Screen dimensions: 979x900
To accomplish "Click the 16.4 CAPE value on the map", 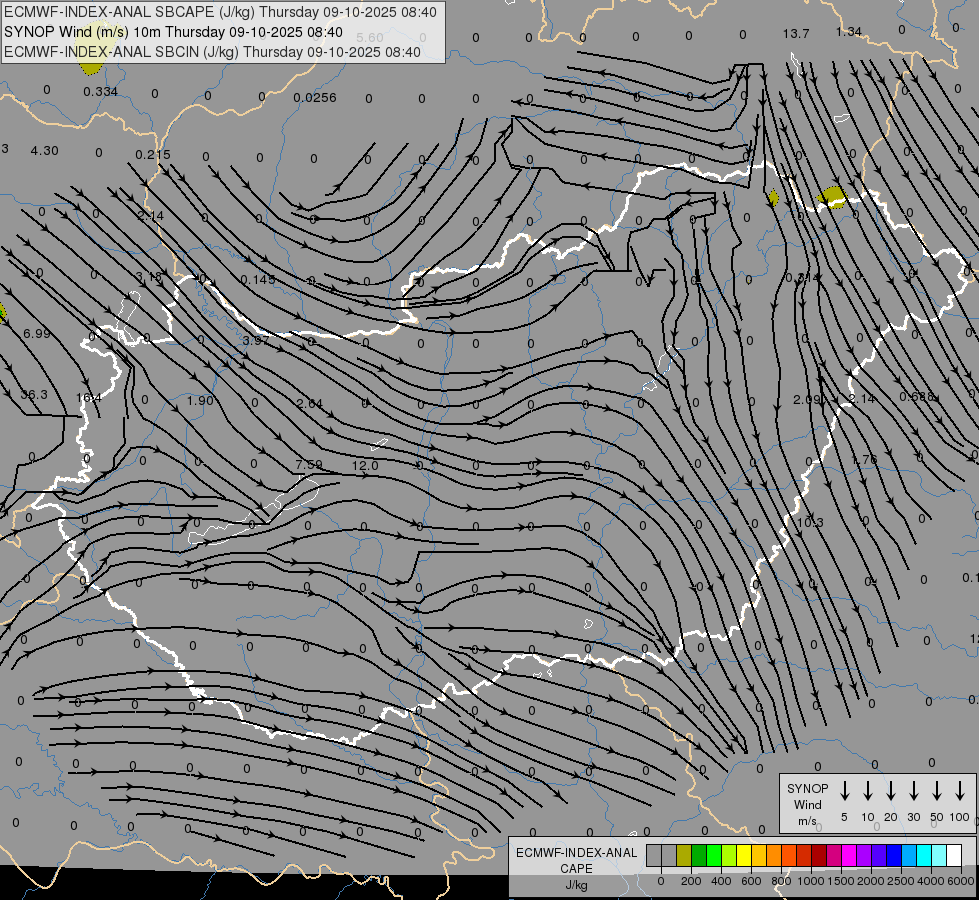I will pyautogui.click(x=89, y=397).
